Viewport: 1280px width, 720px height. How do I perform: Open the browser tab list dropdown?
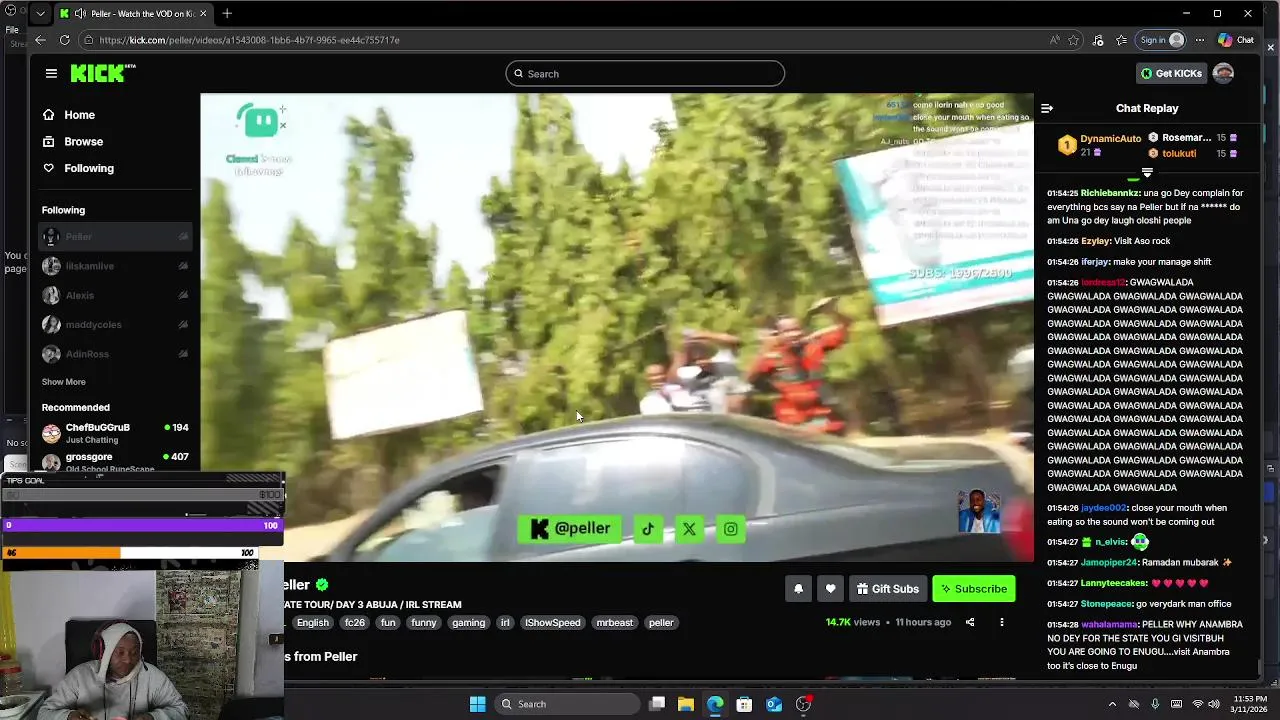(41, 14)
